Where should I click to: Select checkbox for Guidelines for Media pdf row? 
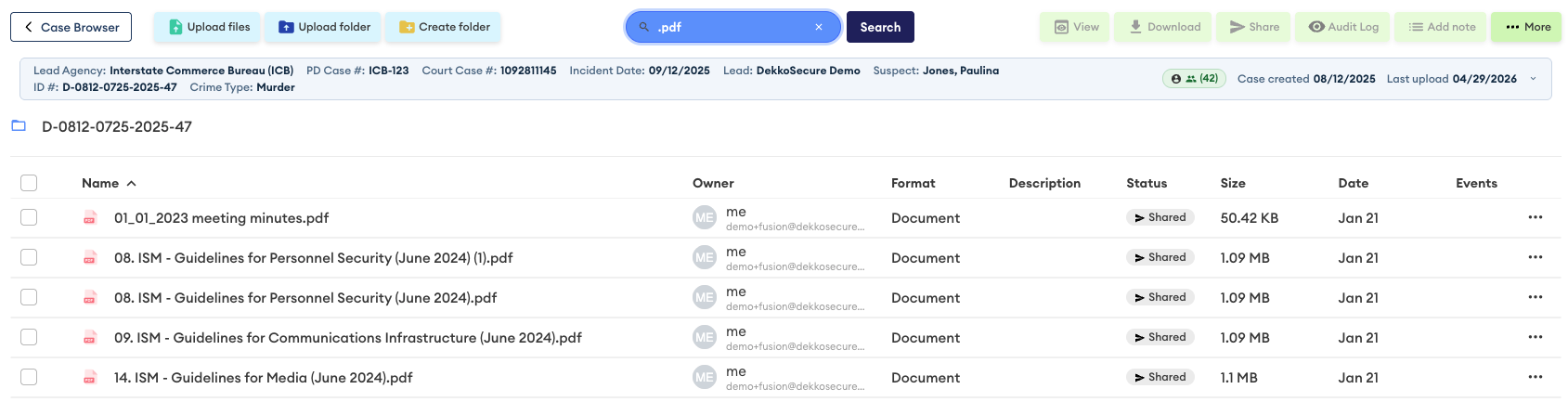click(29, 377)
